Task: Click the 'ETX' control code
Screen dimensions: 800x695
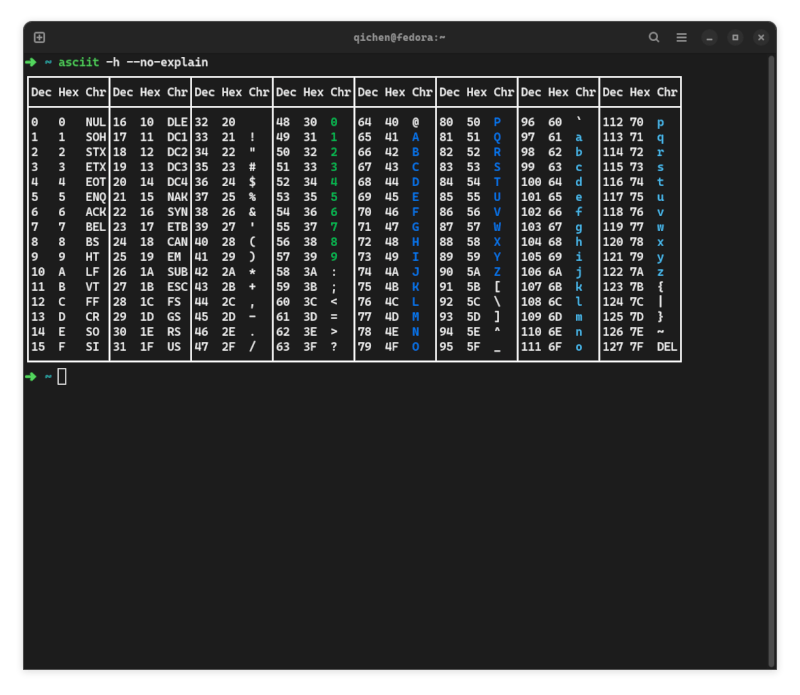Action: pos(95,167)
